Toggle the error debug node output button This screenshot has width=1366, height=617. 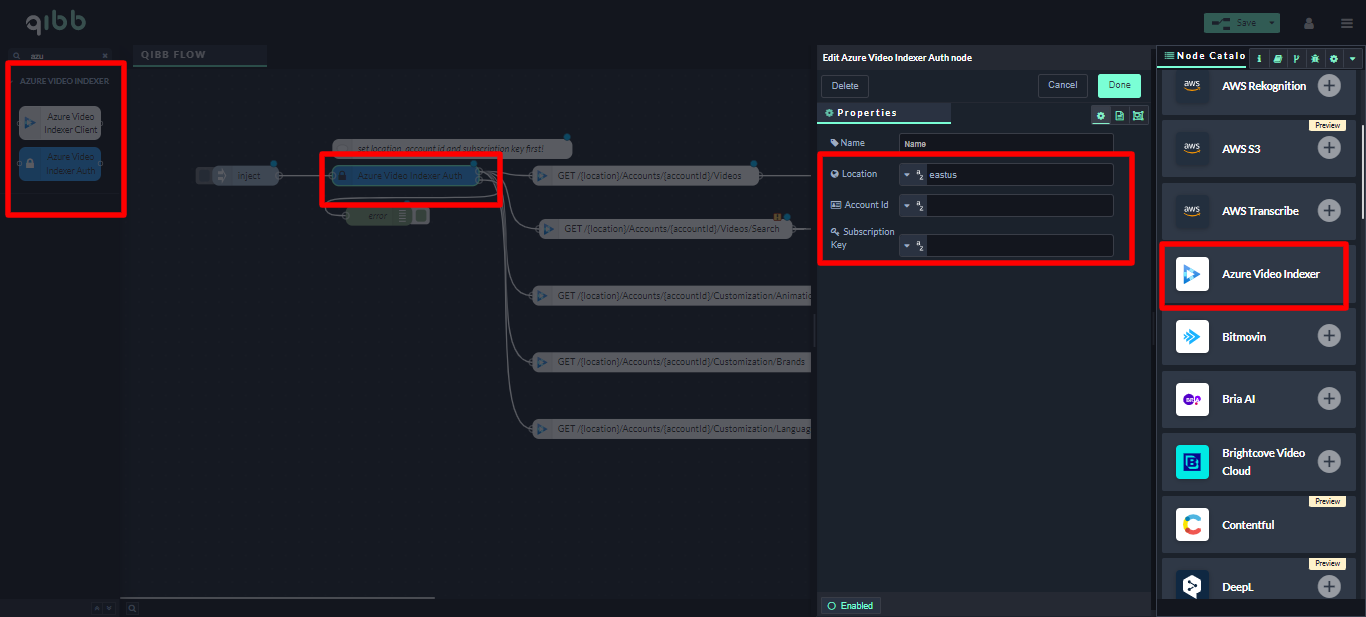pyautogui.click(x=422, y=215)
